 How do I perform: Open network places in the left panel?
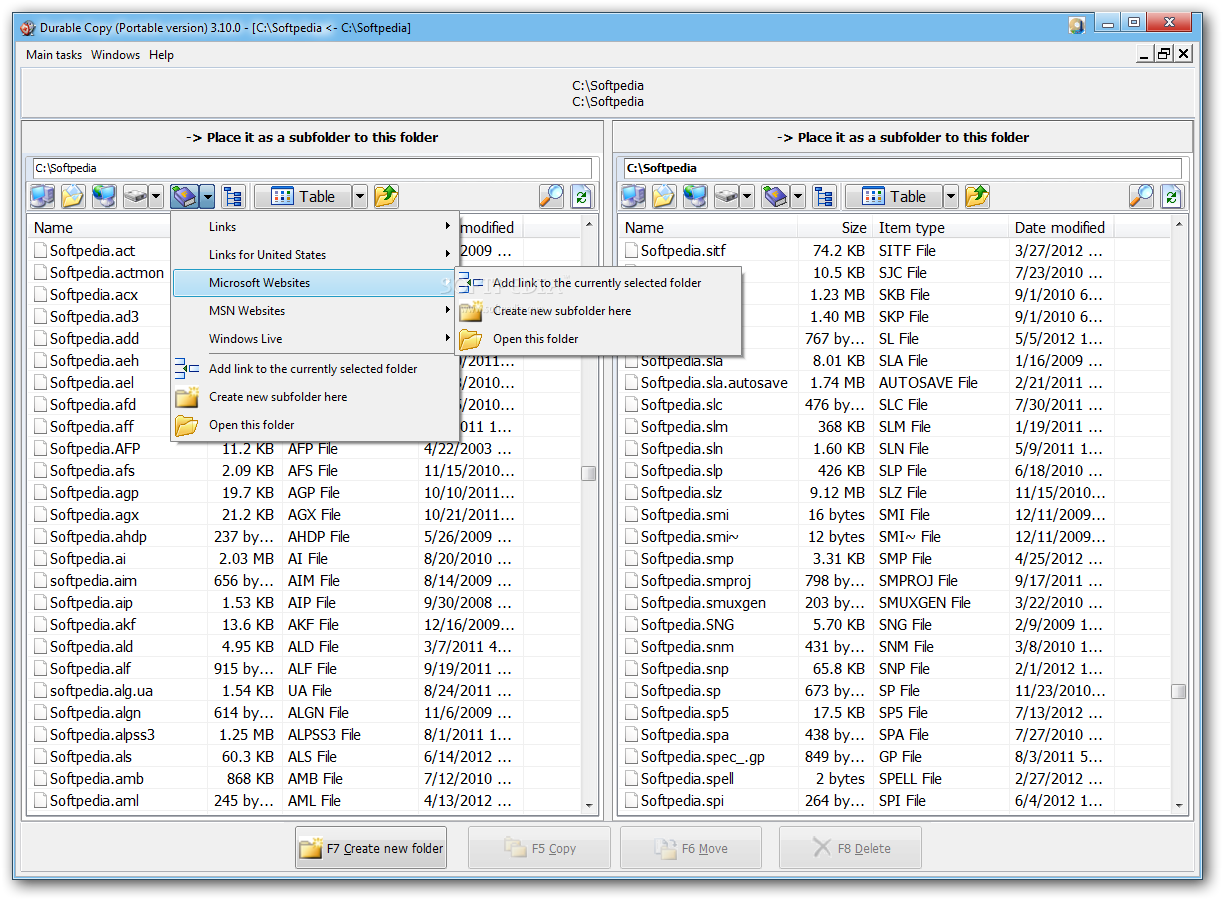pyautogui.click(x=104, y=196)
